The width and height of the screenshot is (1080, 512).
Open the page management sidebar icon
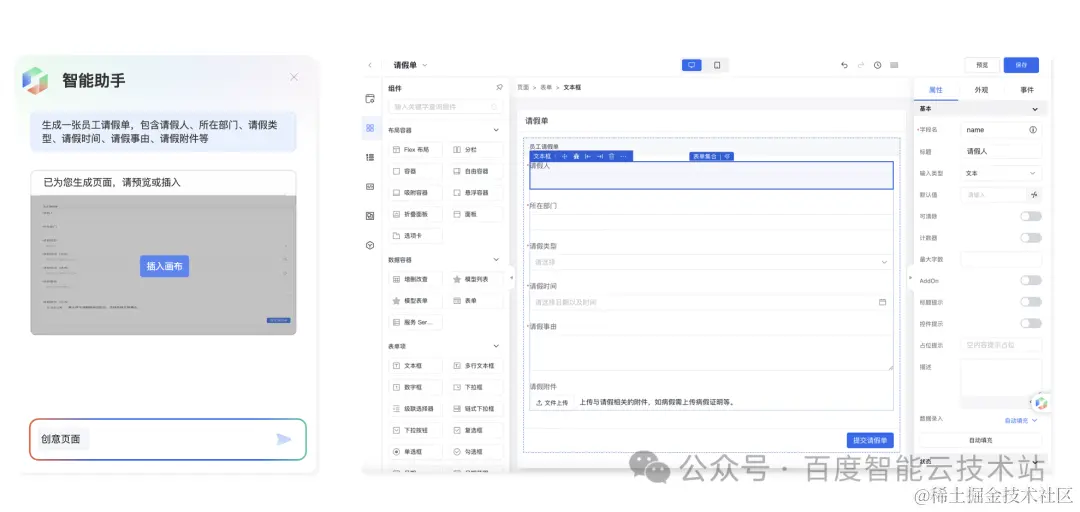(370, 99)
